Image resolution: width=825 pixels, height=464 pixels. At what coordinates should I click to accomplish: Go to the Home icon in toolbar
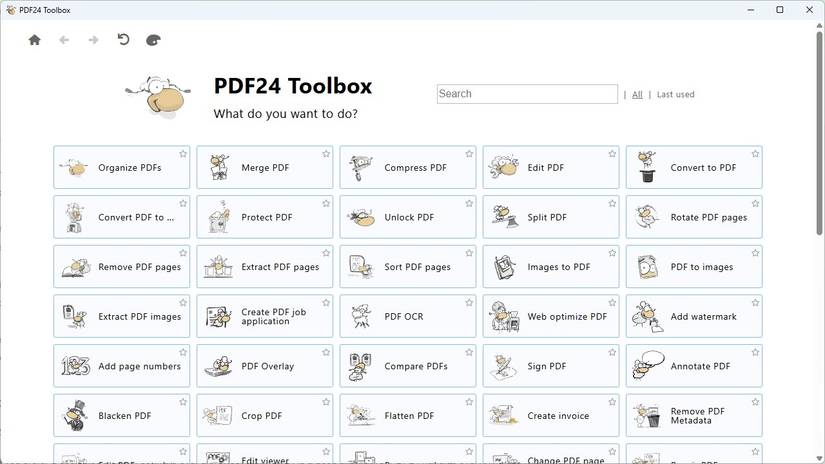[x=34, y=40]
